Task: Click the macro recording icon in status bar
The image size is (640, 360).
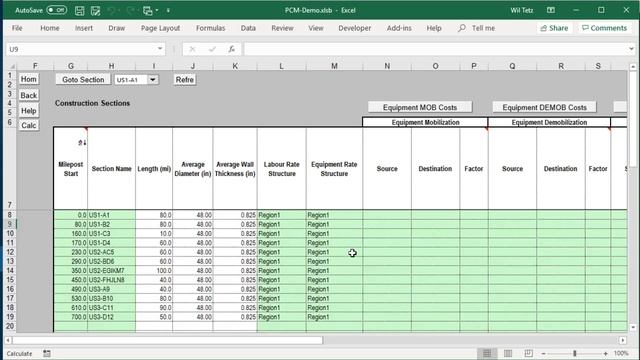Action: (47, 353)
